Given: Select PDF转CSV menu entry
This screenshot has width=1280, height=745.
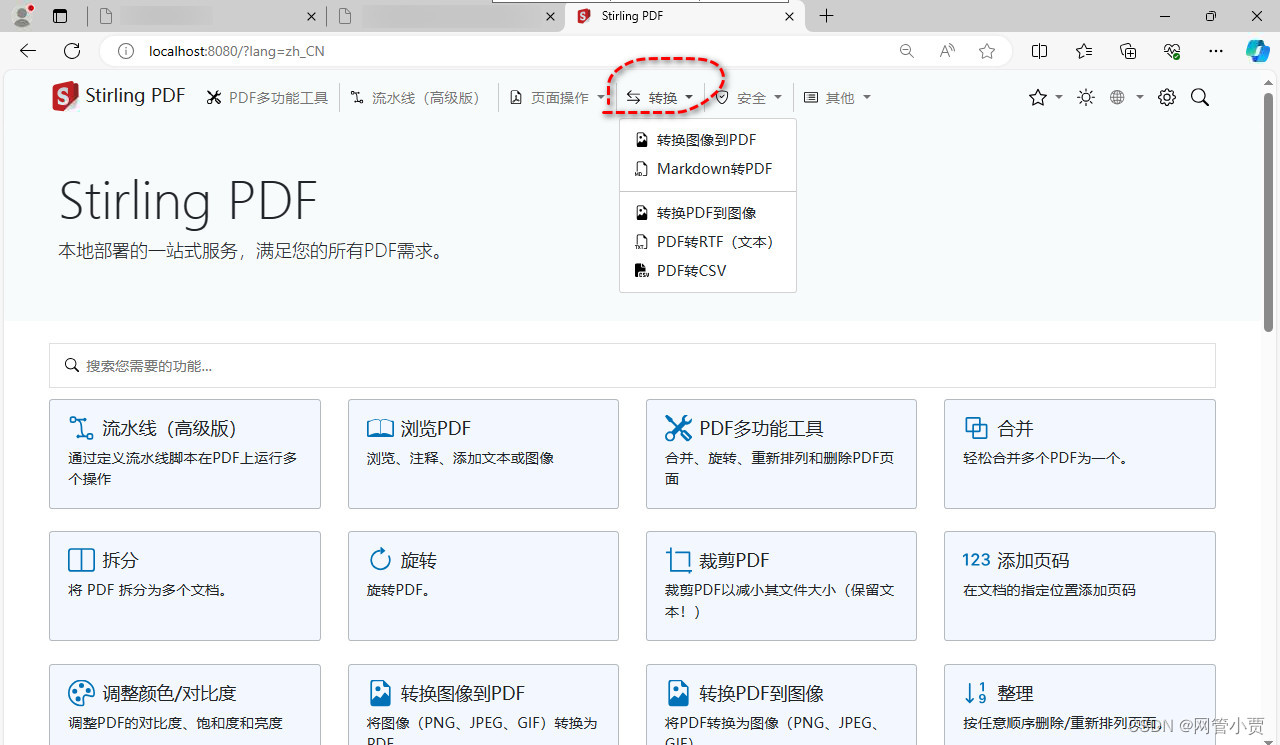Looking at the screenshot, I should (708, 271).
